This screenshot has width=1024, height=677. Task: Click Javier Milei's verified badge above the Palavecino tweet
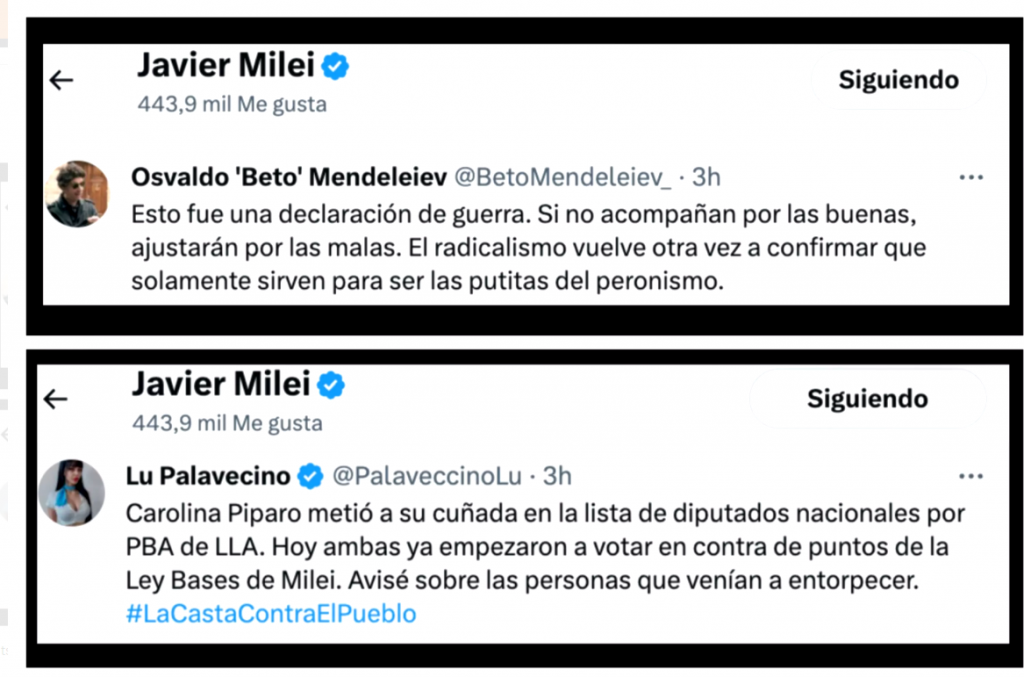pyautogui.click(x=331, y=385)
